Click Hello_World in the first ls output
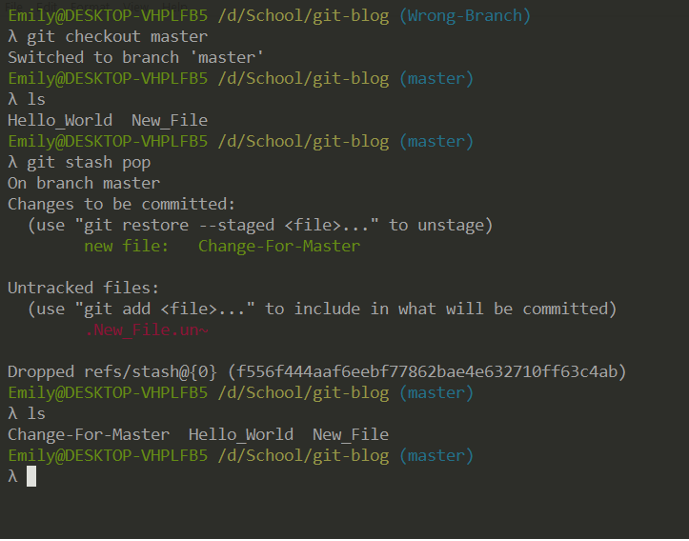Viewport: 689px width, 541px height. tap(60, 120)
